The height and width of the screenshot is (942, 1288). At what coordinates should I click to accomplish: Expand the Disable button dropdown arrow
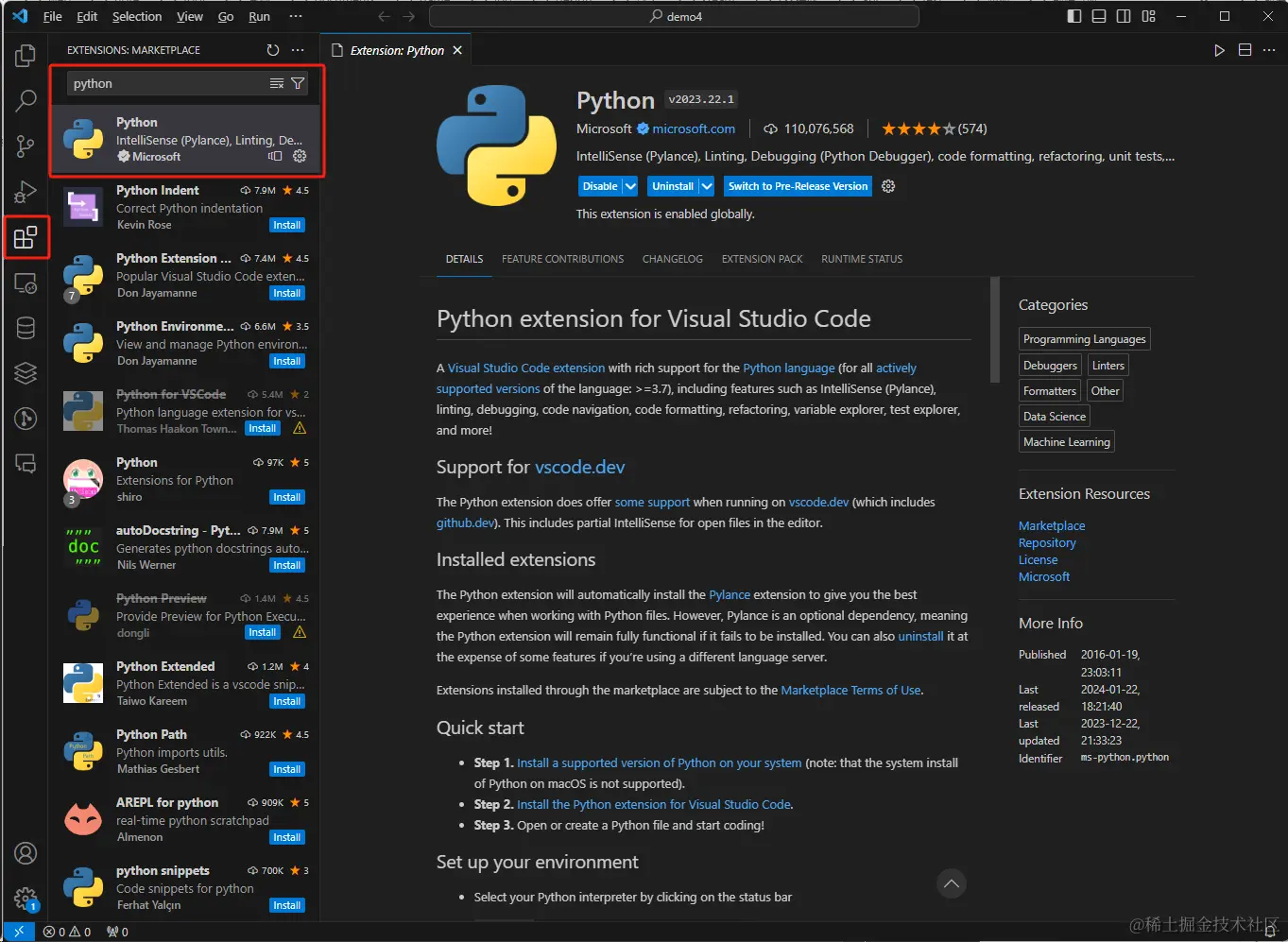pyautogui.click(x=630, y=186)
